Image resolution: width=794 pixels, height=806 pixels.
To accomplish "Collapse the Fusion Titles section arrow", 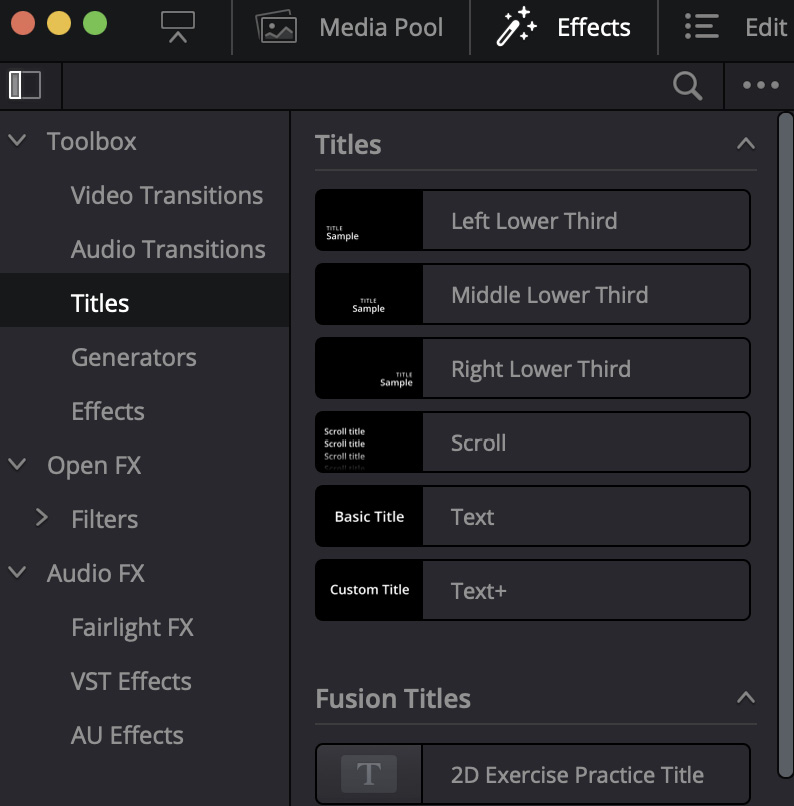I will 746,698.
